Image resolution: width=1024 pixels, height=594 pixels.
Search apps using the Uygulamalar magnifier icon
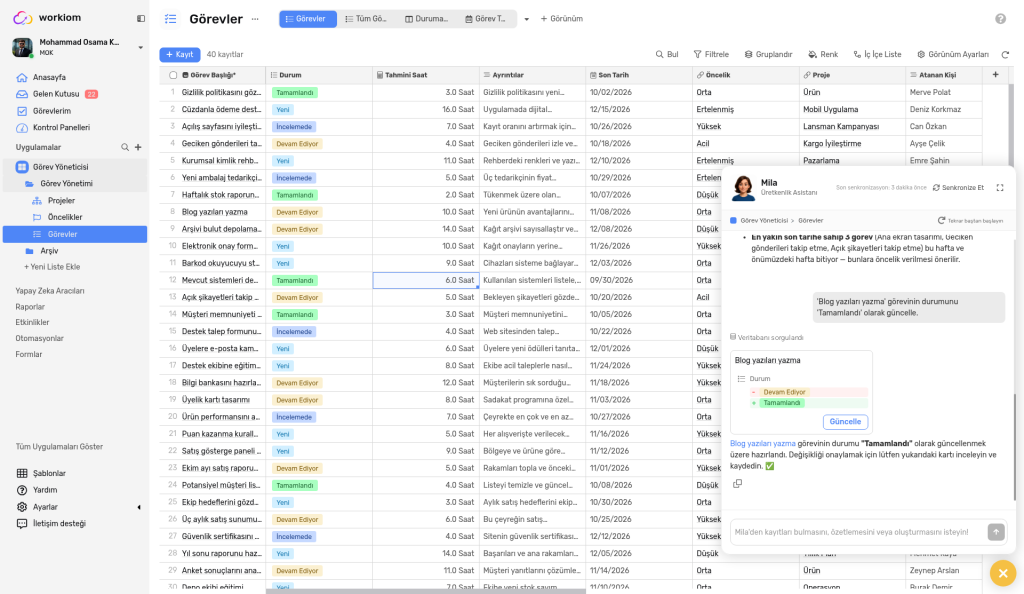125,148
